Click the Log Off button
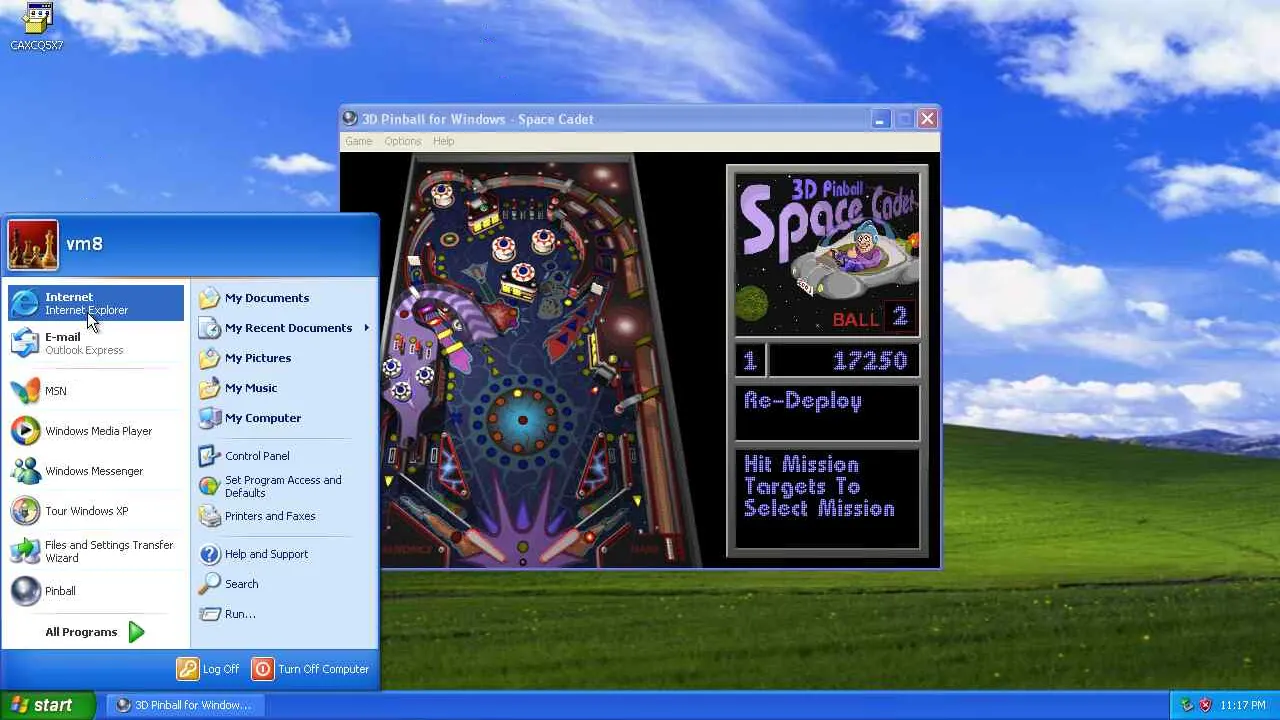1280x720 pixels. (208, 669)
